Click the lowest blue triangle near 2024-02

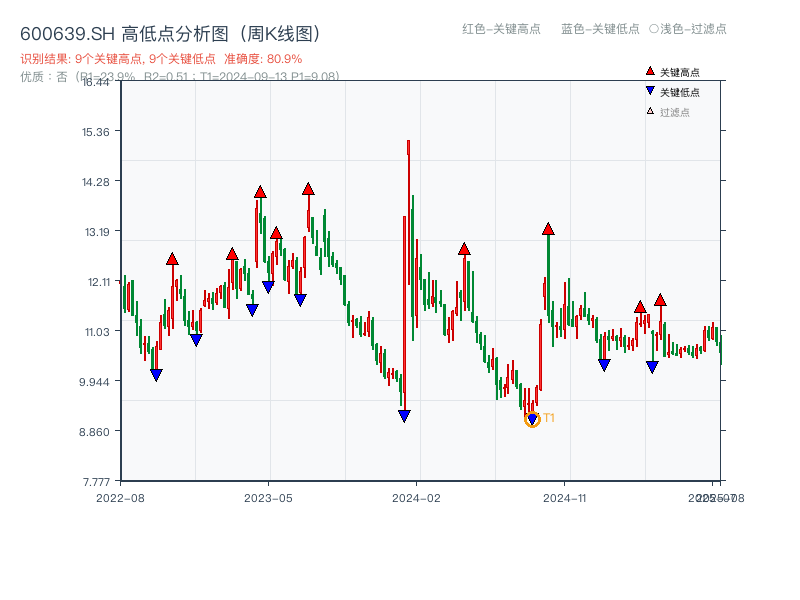point(403,413)
